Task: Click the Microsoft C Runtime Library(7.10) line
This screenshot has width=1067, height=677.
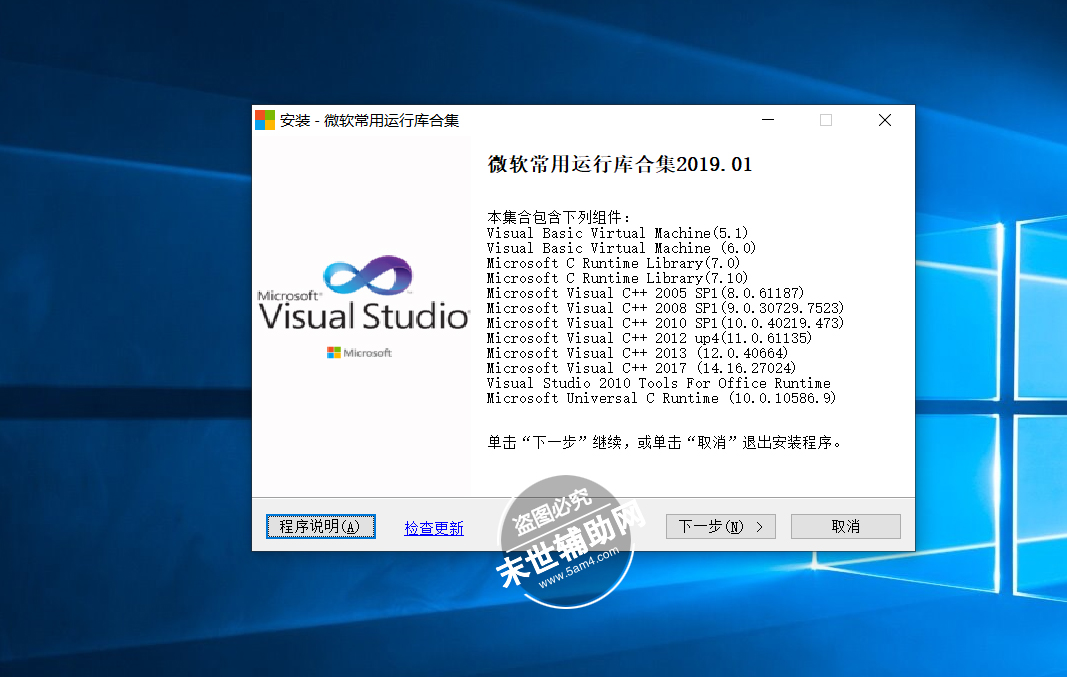Action: click(x=617, y=278)
